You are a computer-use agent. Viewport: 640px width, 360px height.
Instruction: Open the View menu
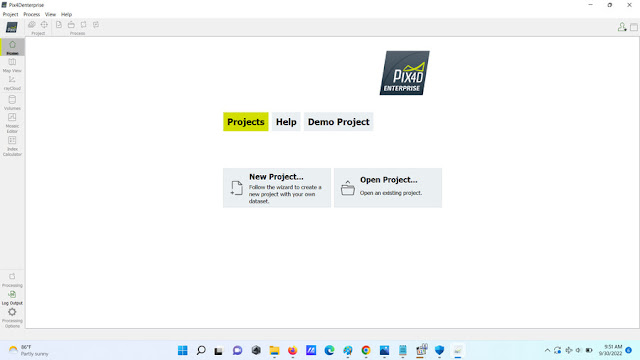[50, 14]
